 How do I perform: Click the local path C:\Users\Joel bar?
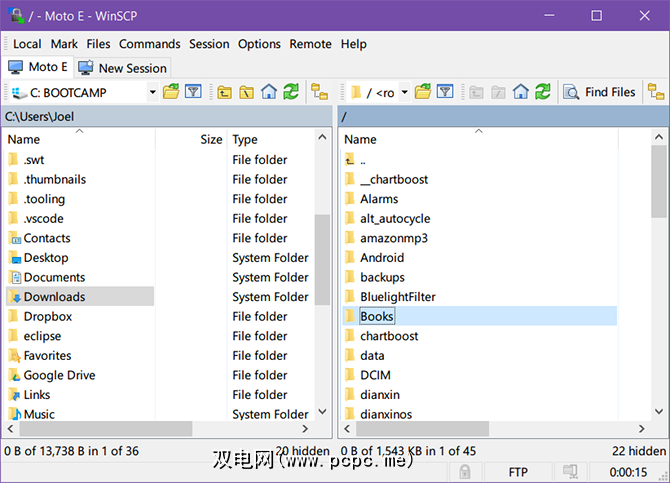coord(167,116)
